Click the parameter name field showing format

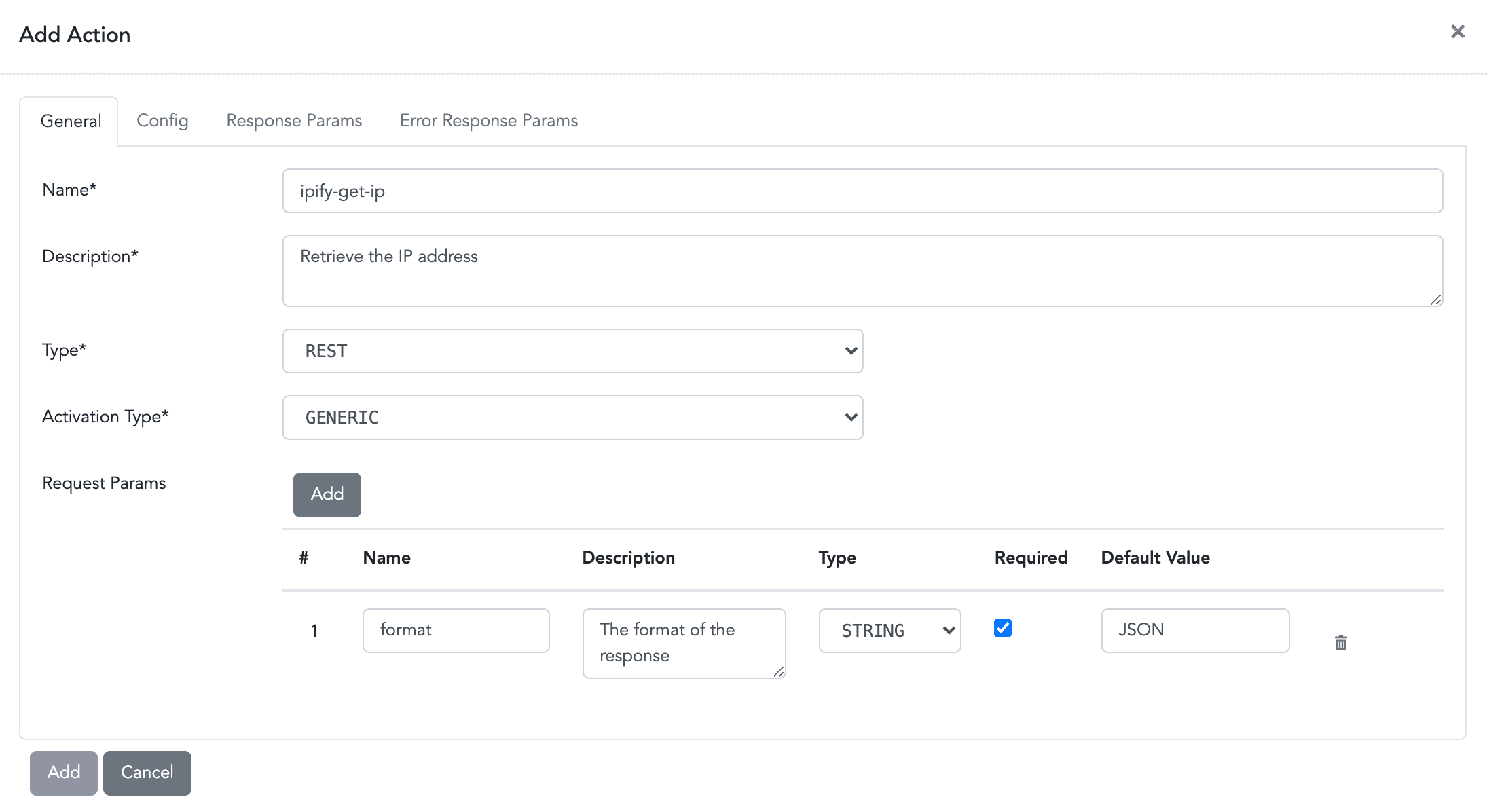[x=456, y=631]
